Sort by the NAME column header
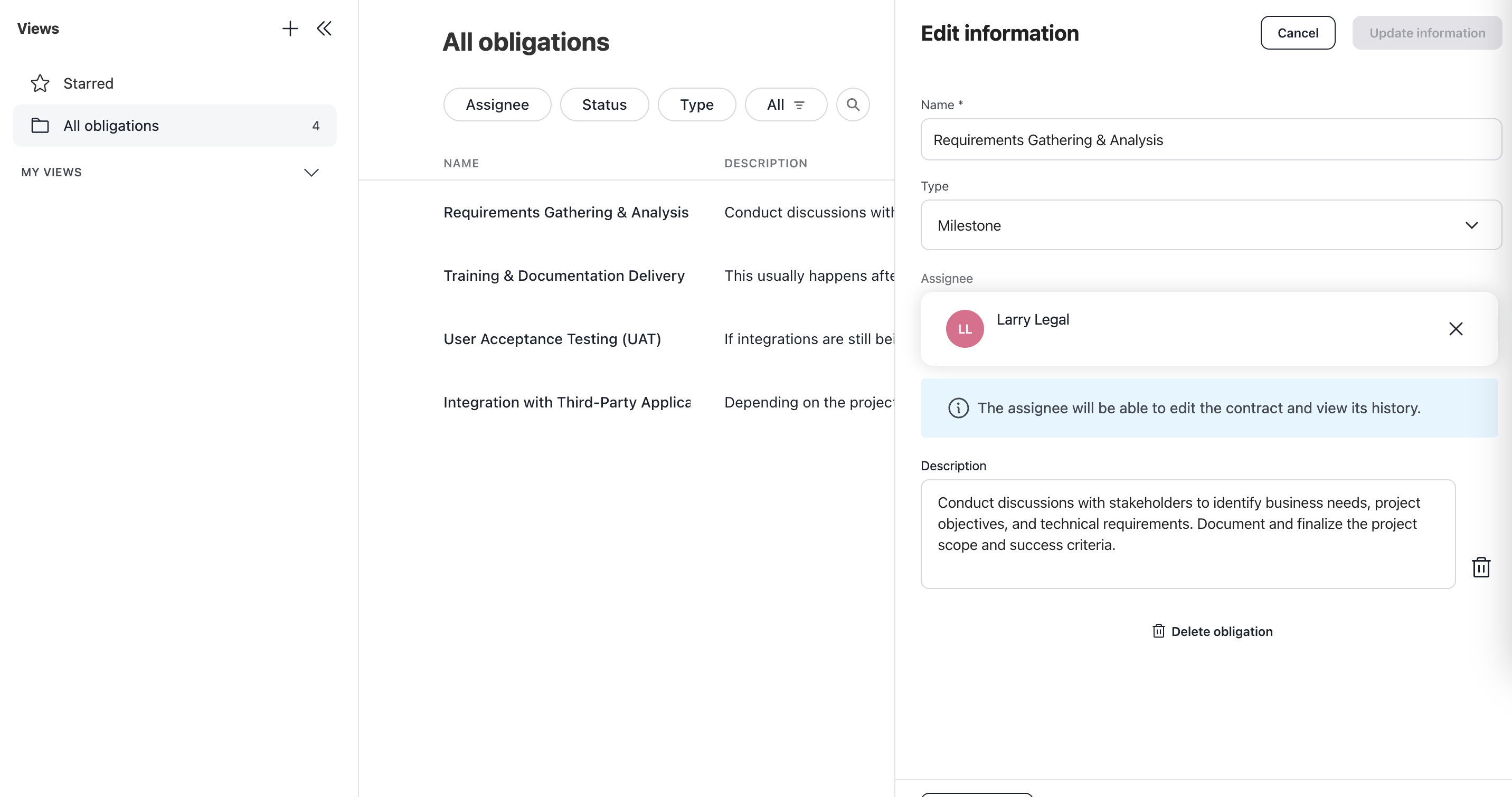This screenshot has width=1512, height=797. pos(461,163)
